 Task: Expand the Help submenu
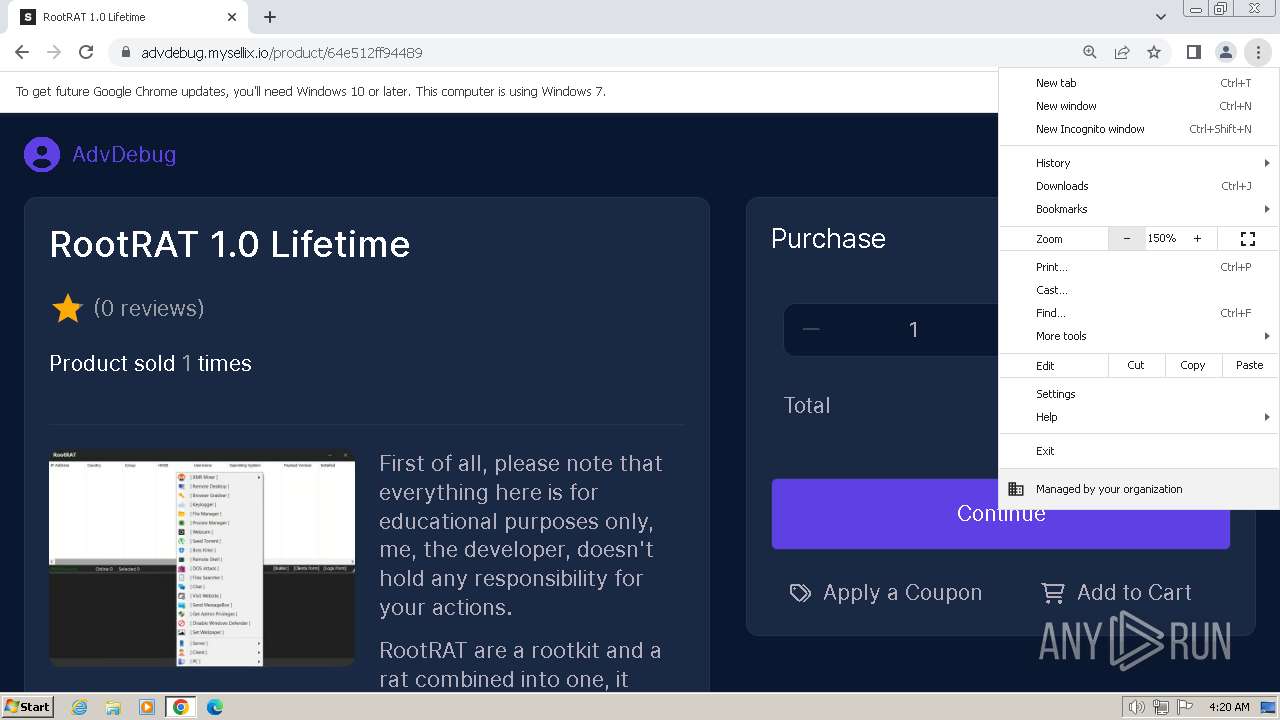click(x=1138, y=417)
